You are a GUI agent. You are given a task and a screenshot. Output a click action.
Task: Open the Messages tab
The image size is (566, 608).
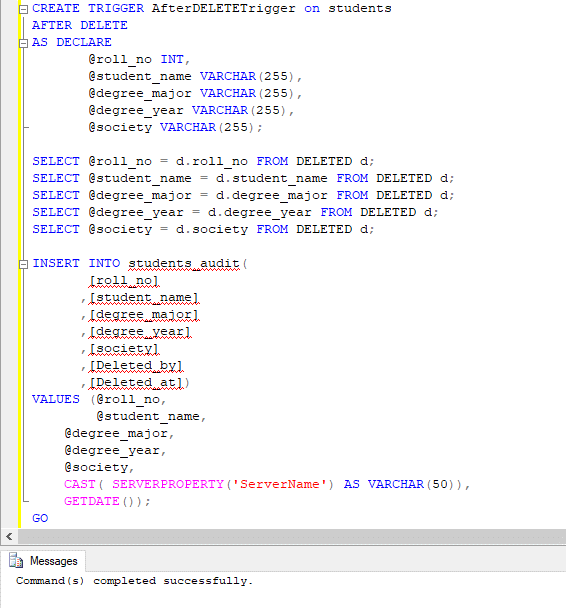tap(43, 561)
